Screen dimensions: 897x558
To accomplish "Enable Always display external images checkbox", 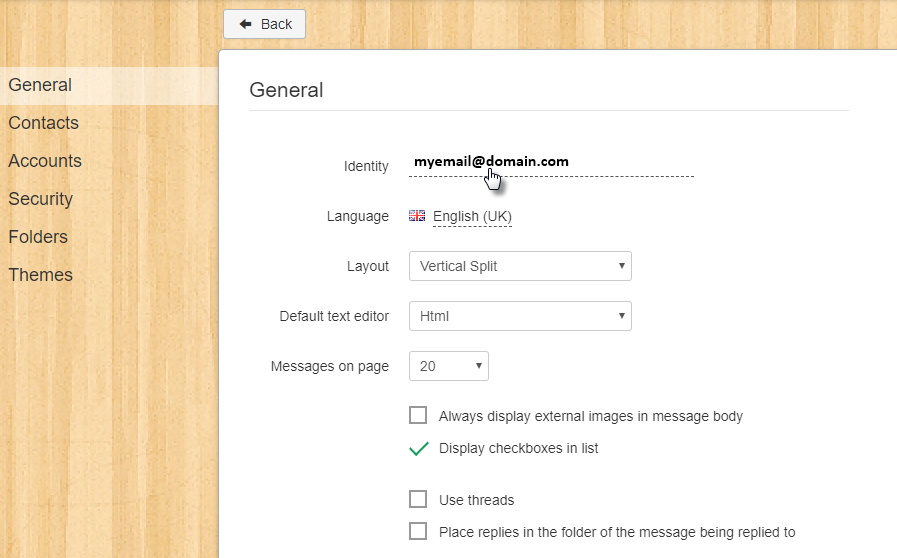I will point(418,415).
